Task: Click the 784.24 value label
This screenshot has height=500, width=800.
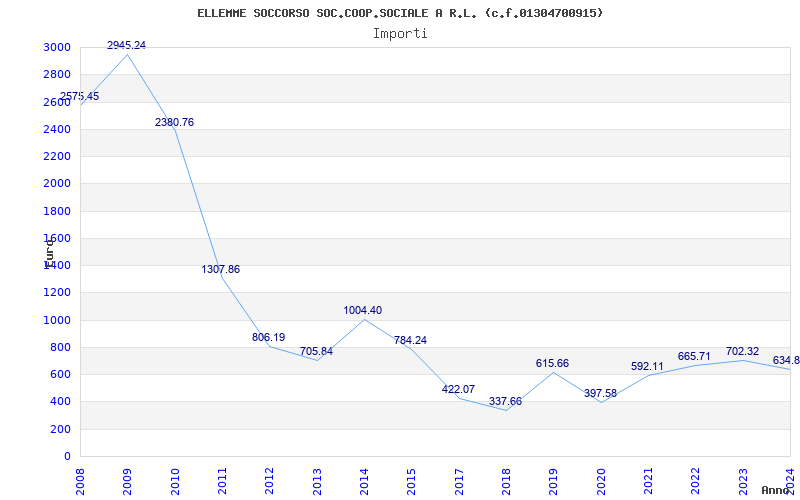Action: tap(410, 340)
